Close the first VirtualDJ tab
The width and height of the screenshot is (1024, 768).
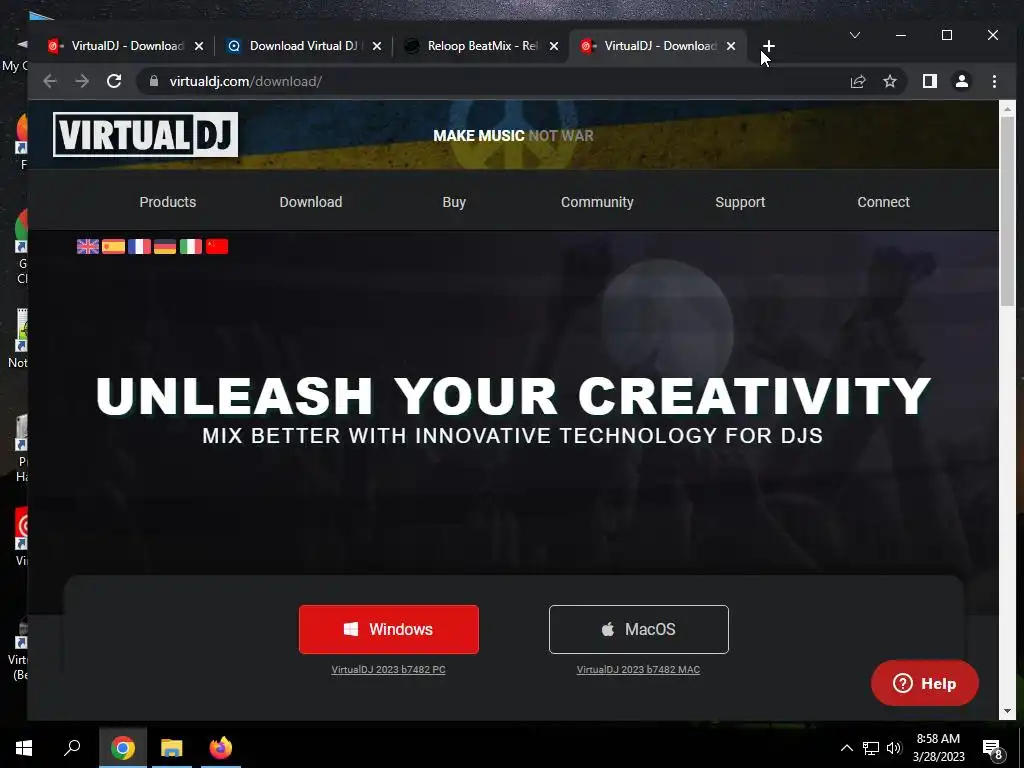(x=199, y=46)
